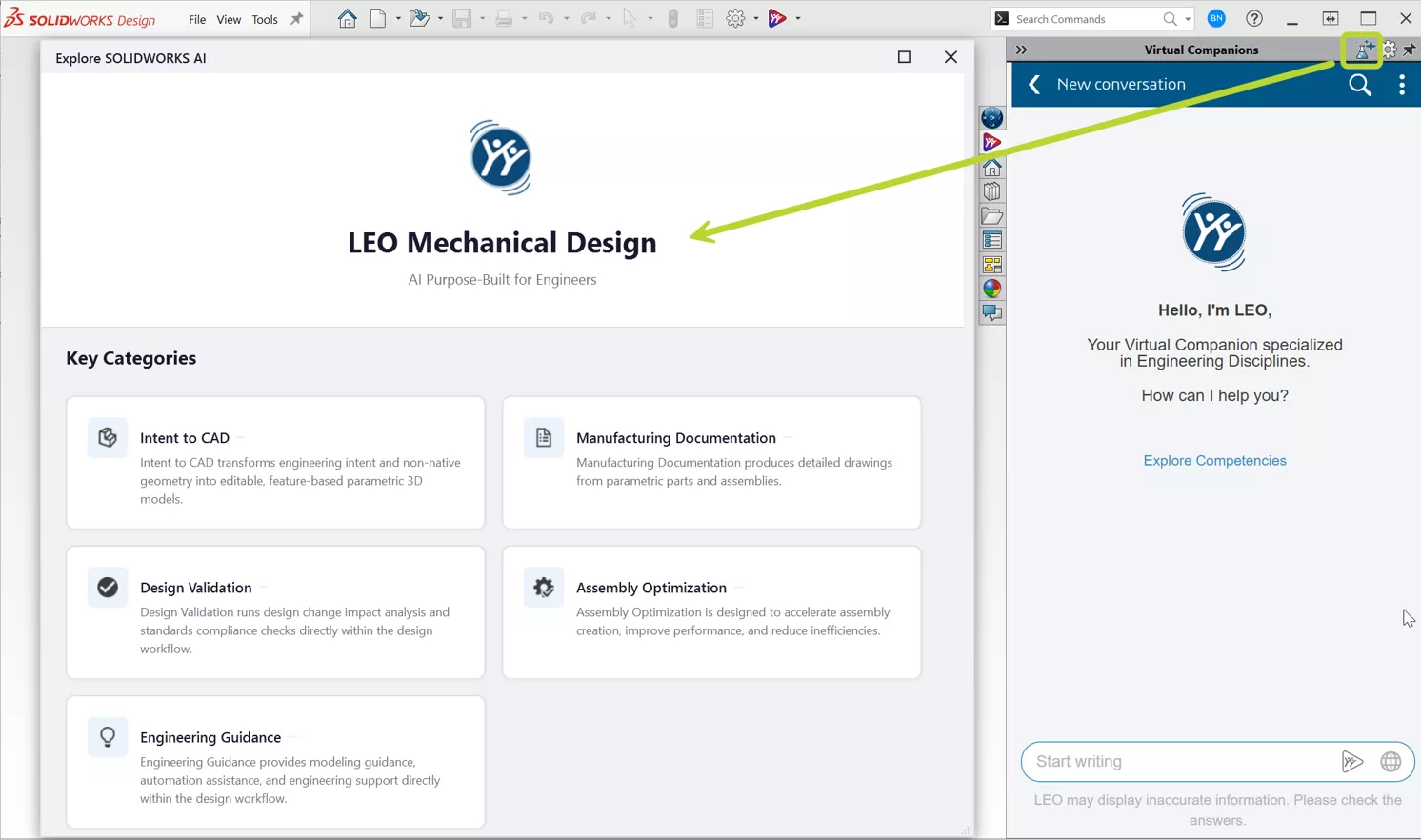The height and width of the screenshot is (840, 1421).
Task: Click the globe icon in chat input
Action: click(1391, 761)
